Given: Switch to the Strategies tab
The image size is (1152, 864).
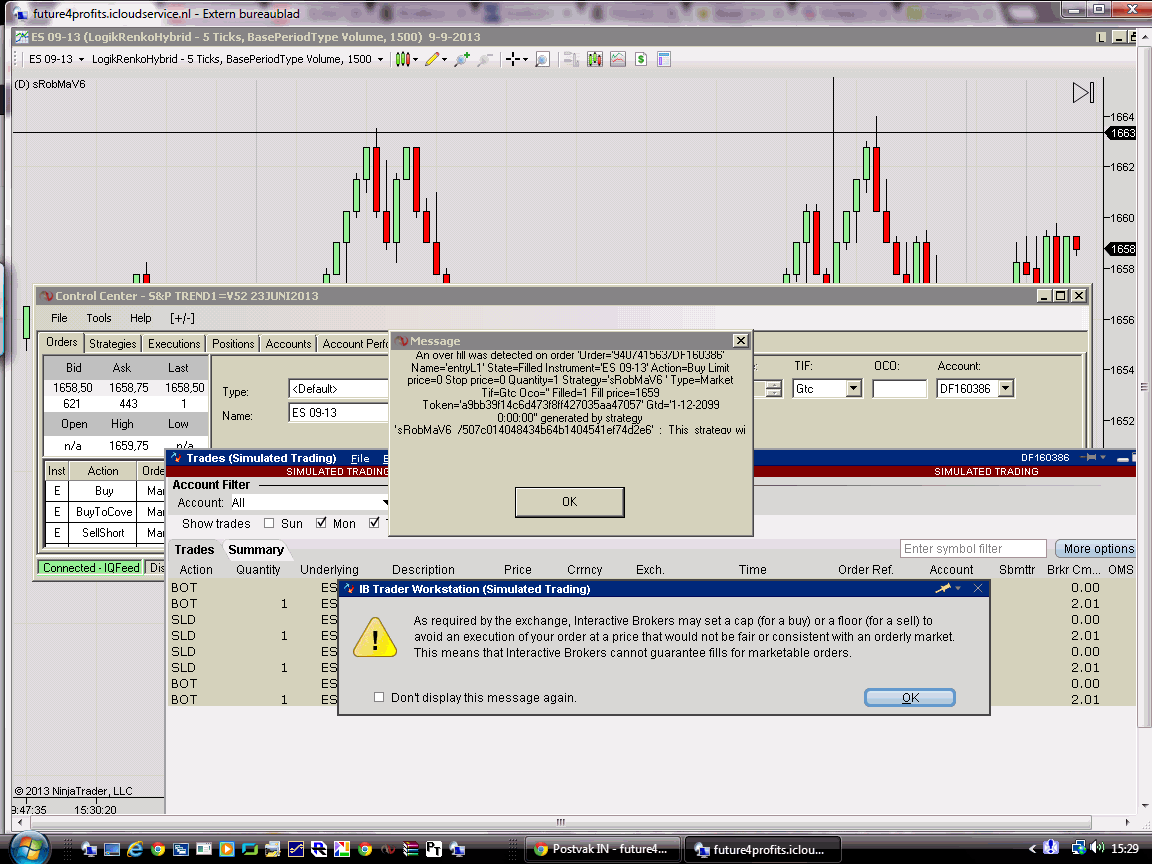Looking at the screenshot, I should click(113, 344).
